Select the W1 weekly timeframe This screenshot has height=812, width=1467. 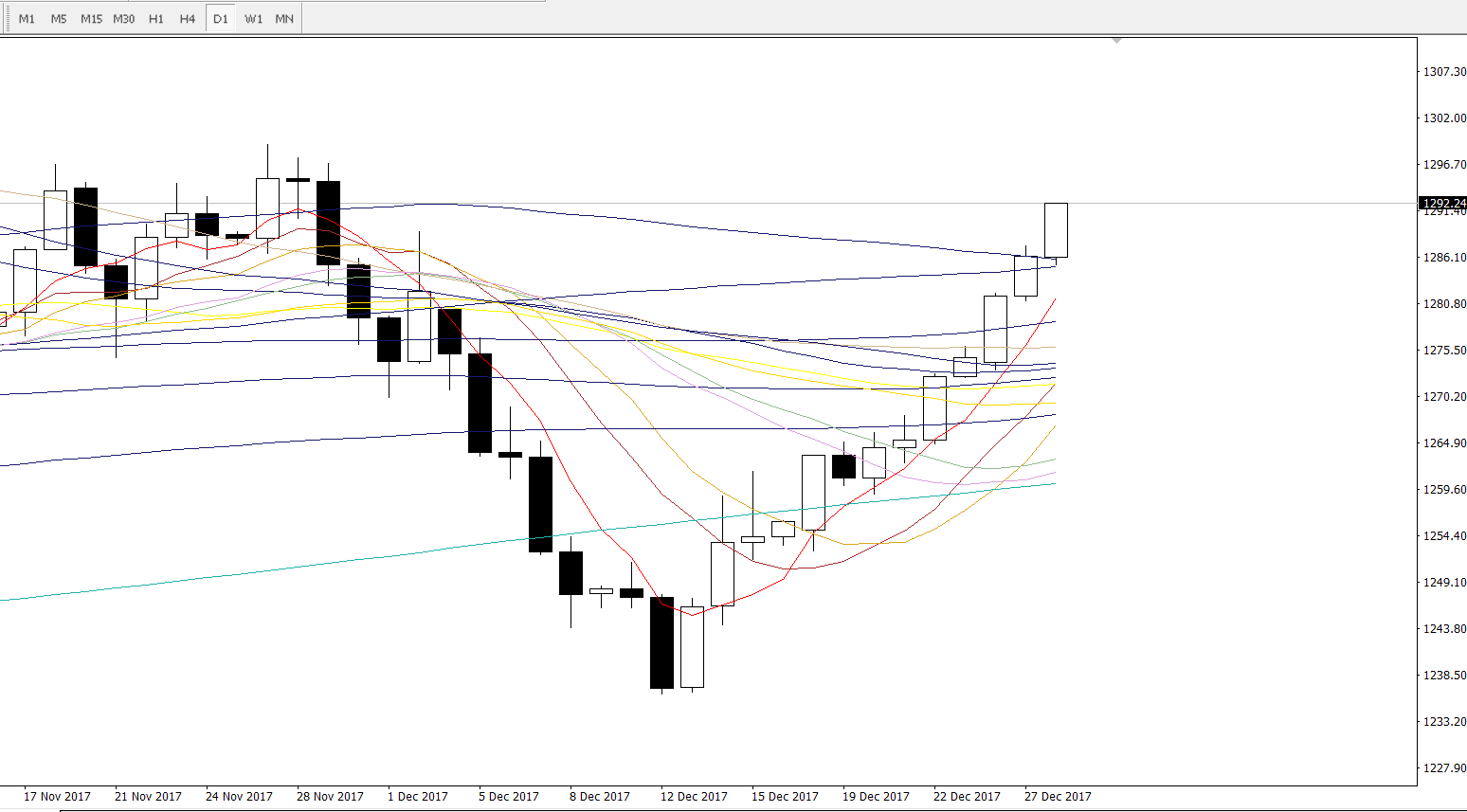pos(253,19)
